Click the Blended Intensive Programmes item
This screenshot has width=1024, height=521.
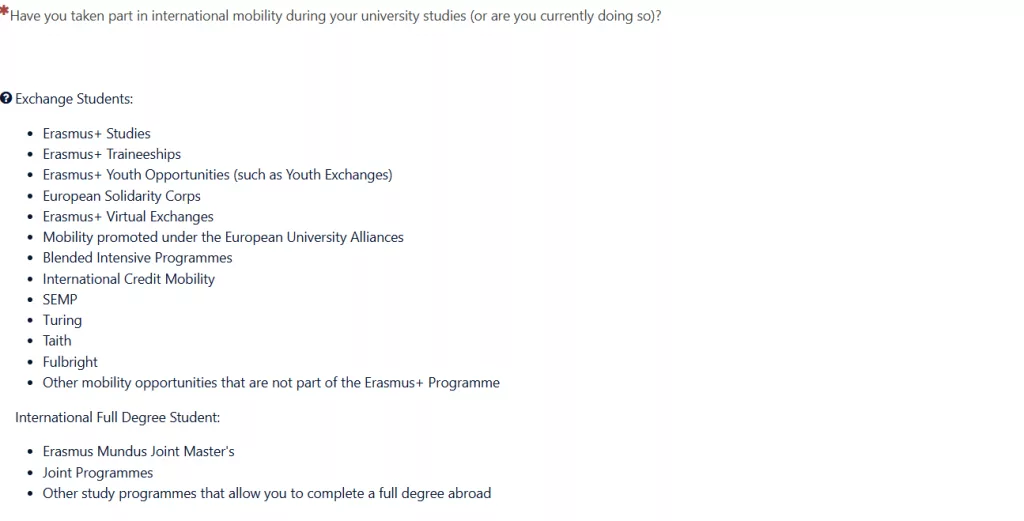pos(137,258)
